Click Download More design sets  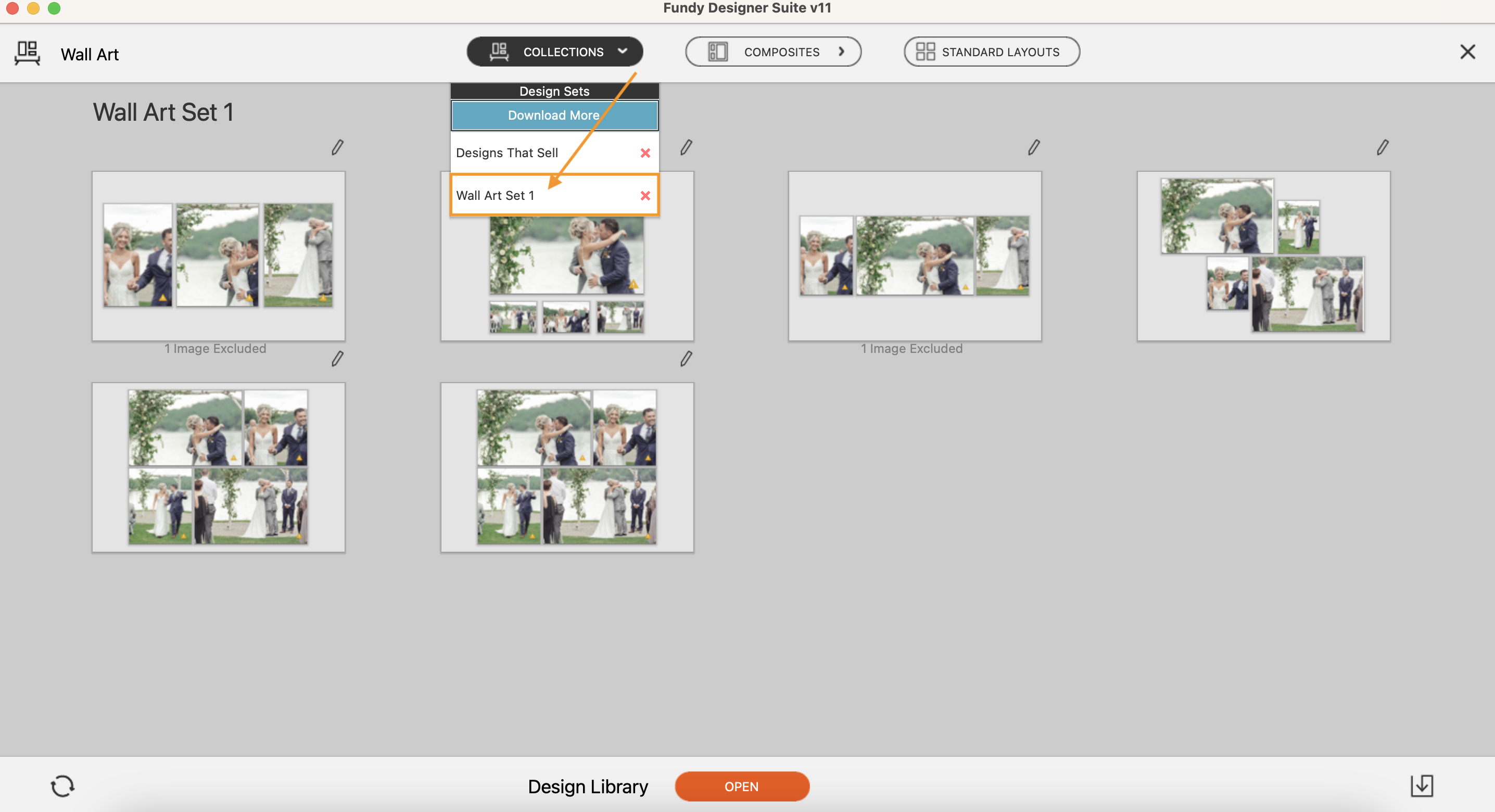pos(554,115)
